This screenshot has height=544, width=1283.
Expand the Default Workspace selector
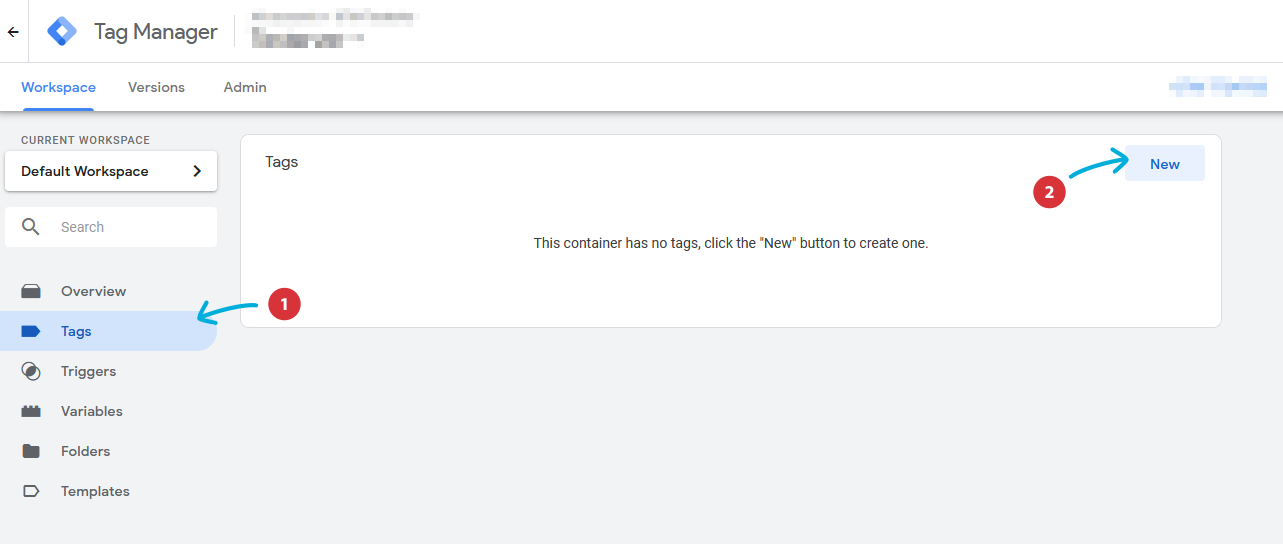[111, 171]
